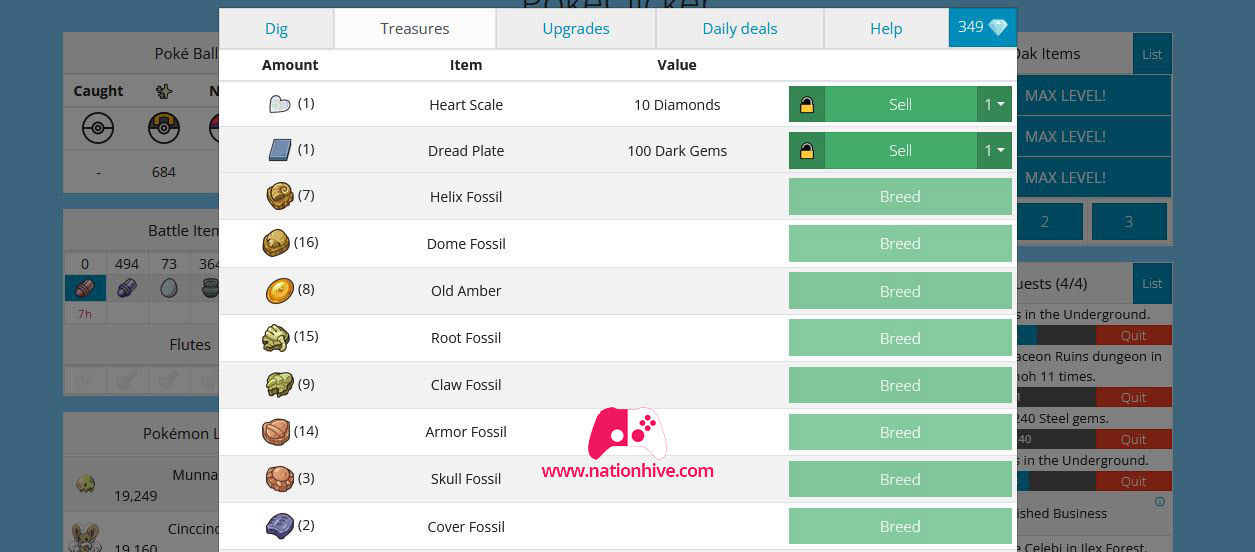1255x552 pixels.
Task: Open Dread Plate sell amount dropdown
Action: (x=994, y=150)
